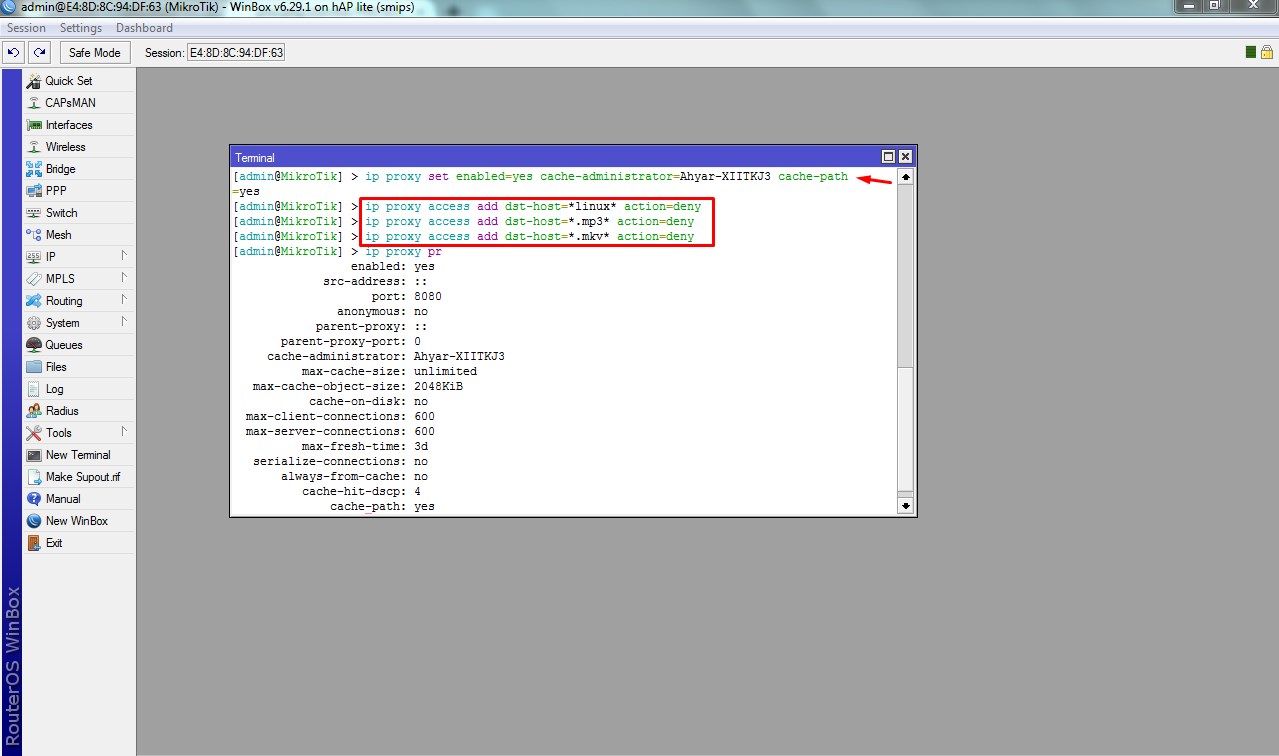Open the Session menu
The width and height of the screenshot is (1279, 756).
[27, 28]
